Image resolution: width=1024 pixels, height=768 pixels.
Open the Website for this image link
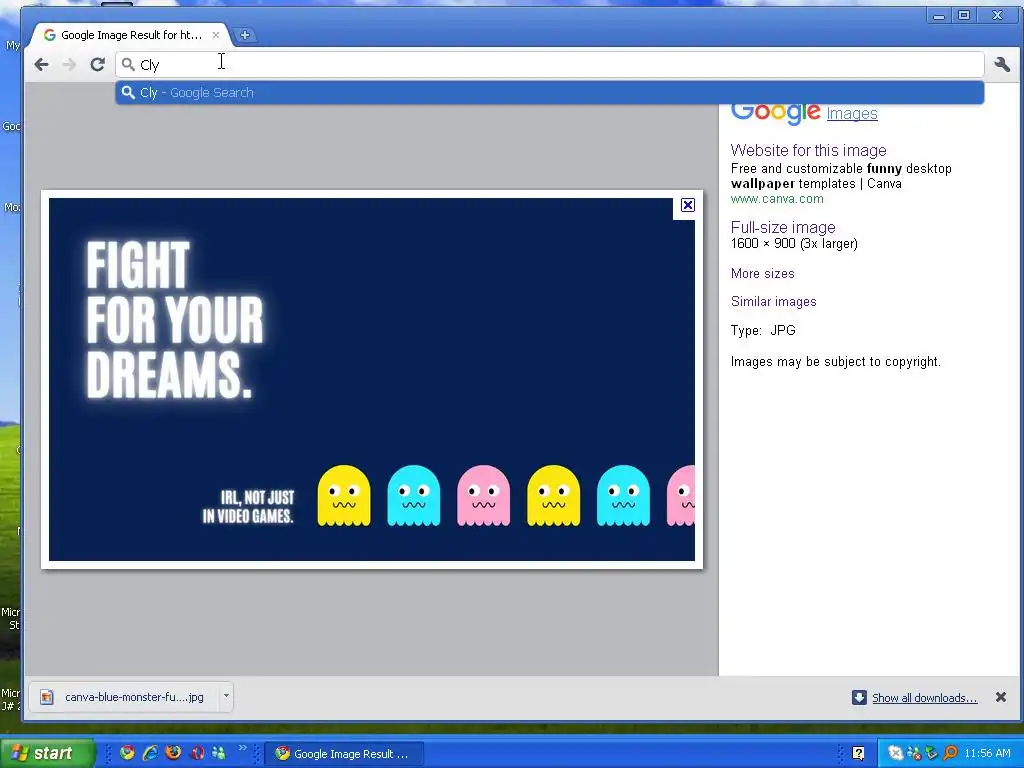click(x=808, y=150)
